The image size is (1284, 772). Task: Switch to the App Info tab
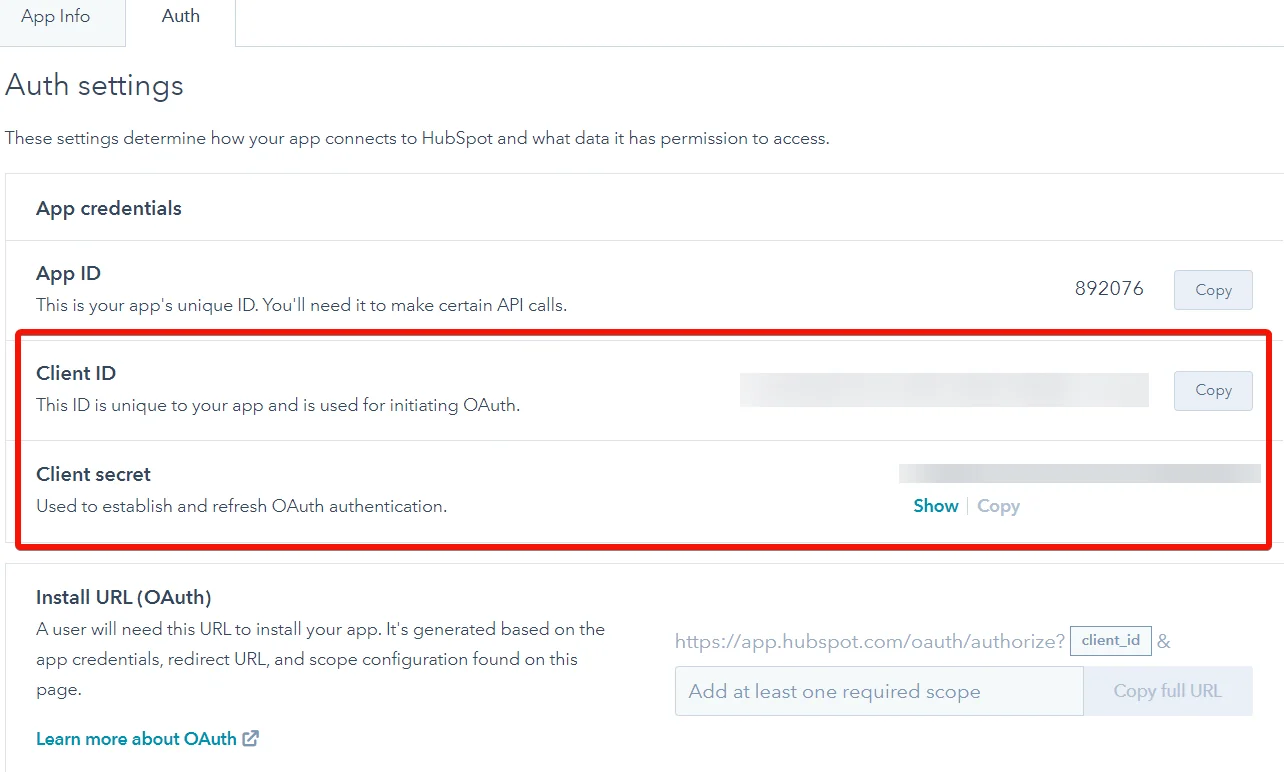tap(56, 17)
